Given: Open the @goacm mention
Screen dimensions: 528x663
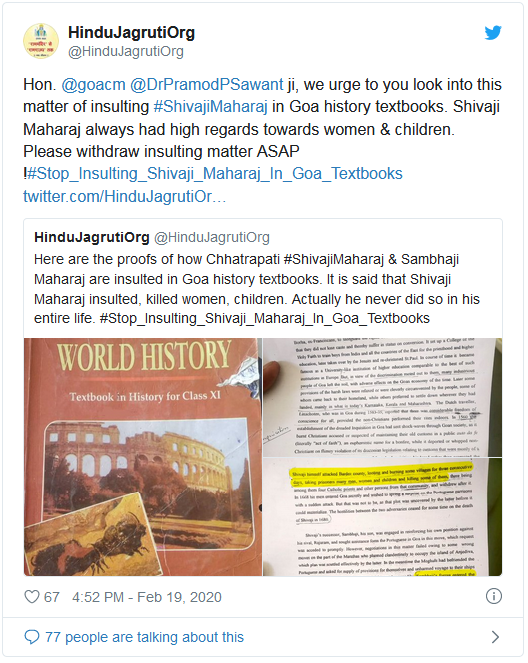Looking at the screenshot, I should [93, 85].
